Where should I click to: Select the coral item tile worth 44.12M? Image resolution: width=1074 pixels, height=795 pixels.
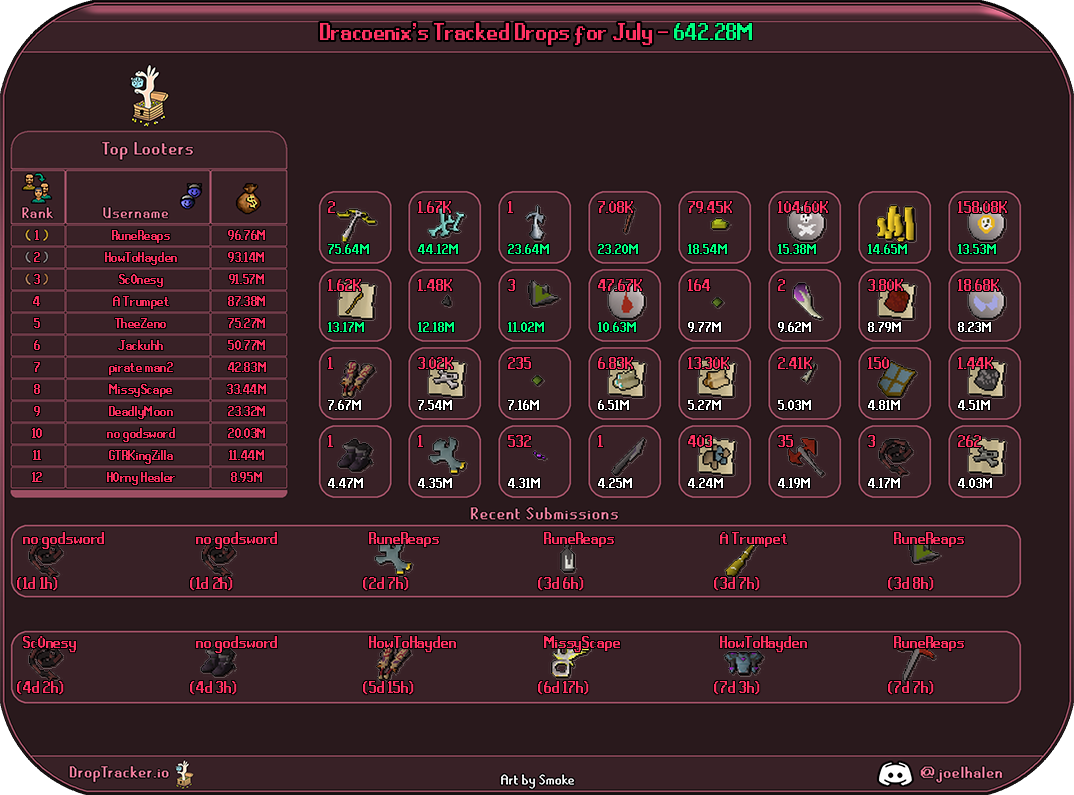445,227
